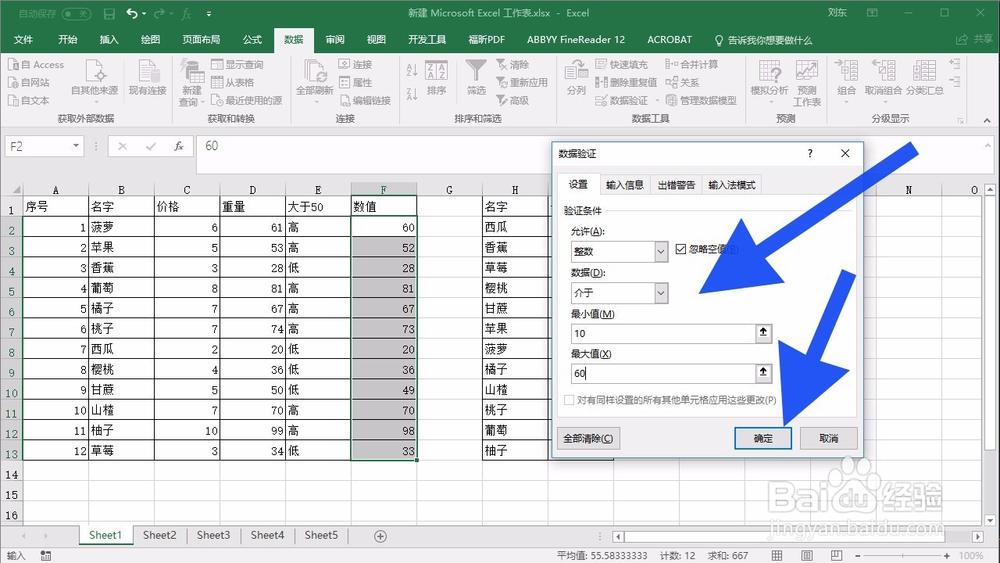Click the 全部清除 button
The width and height of the screenshot is (1000, 563).
[588, 438]
